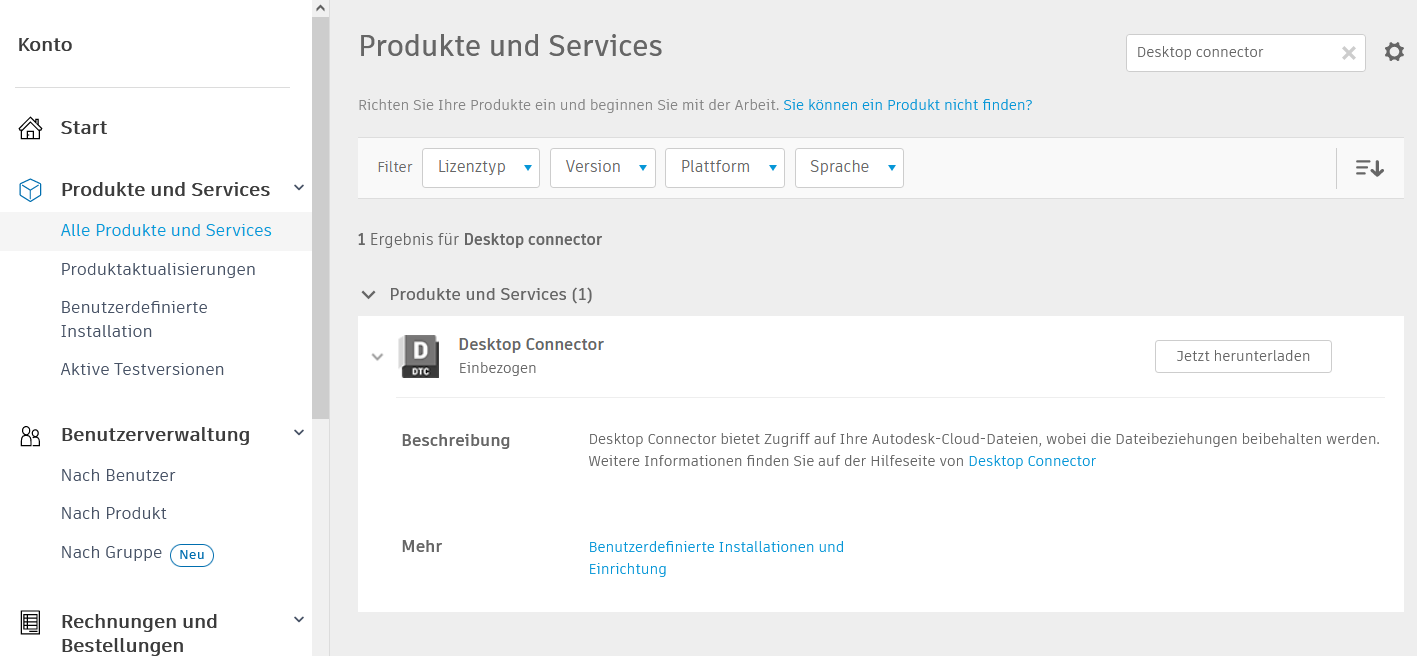1417x656 pixels.
Task: Collapse the Desktop Connector details chevron
Action: [377, 357]
